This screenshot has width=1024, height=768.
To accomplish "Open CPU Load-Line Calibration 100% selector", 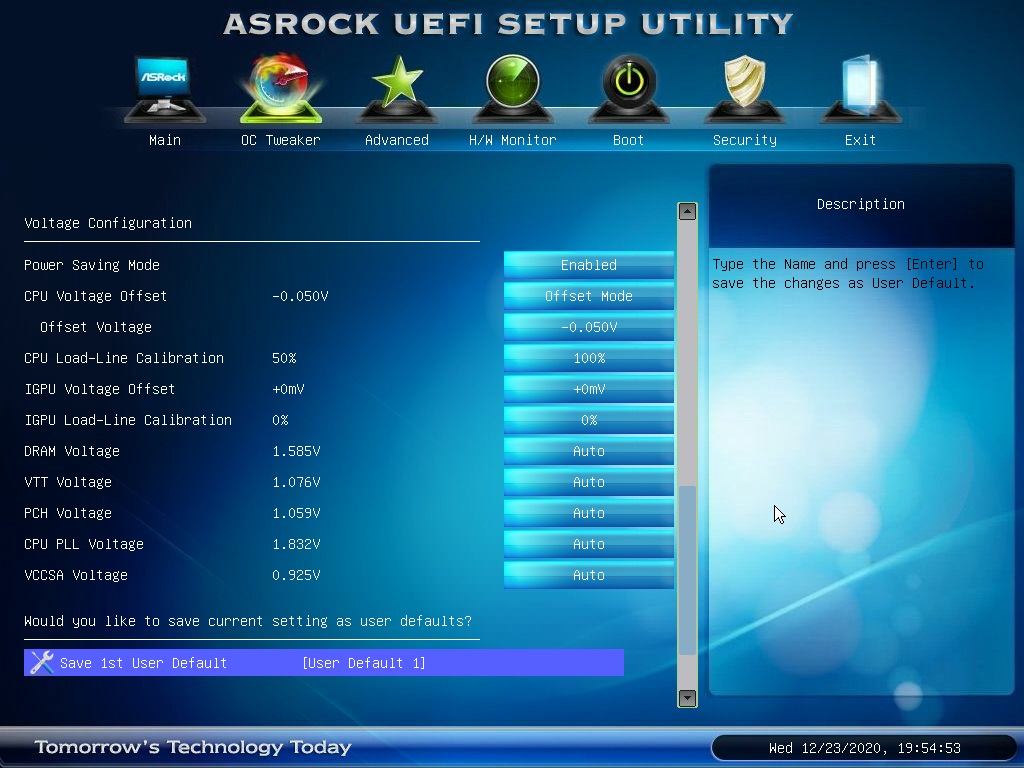I will (588, 358).
